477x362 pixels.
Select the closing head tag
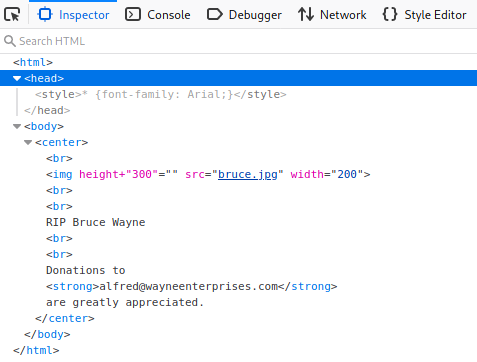(47, 110)
